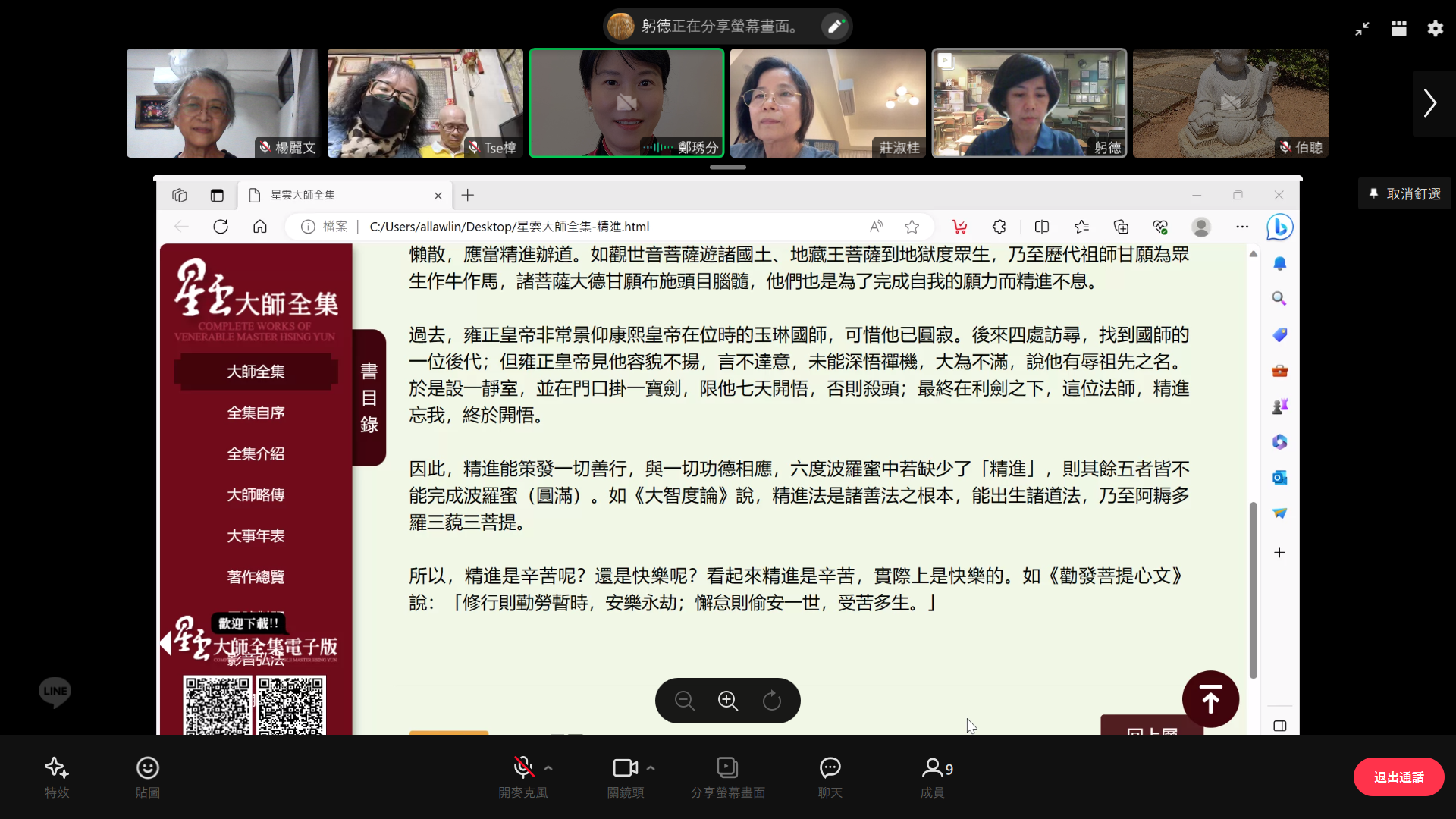Image resolution: width=1456 pixels, height=819 pixels.
Task: Zoom out the shared screen
Action: click(684, 701)
